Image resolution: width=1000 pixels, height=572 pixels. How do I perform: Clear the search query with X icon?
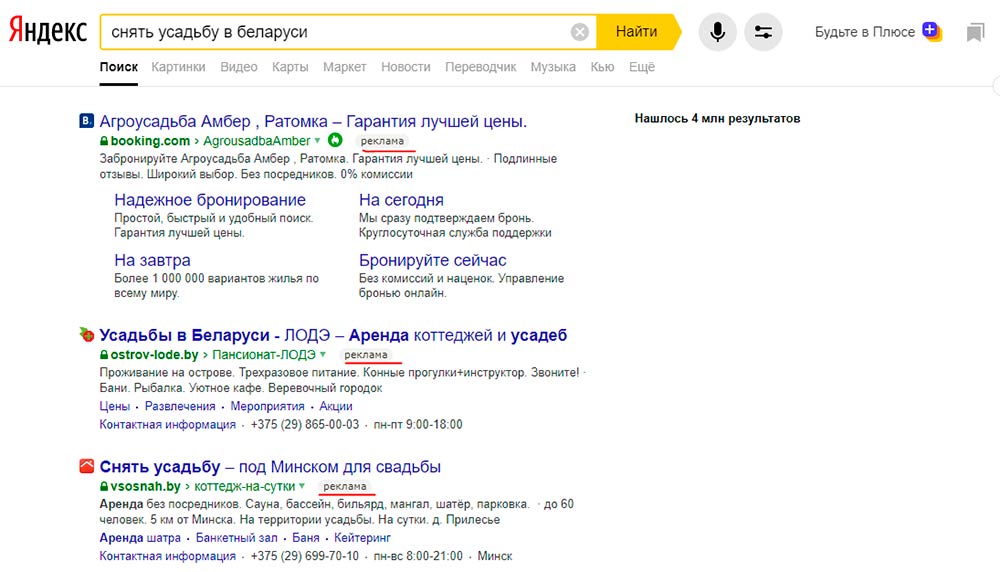tap(580, 32)
